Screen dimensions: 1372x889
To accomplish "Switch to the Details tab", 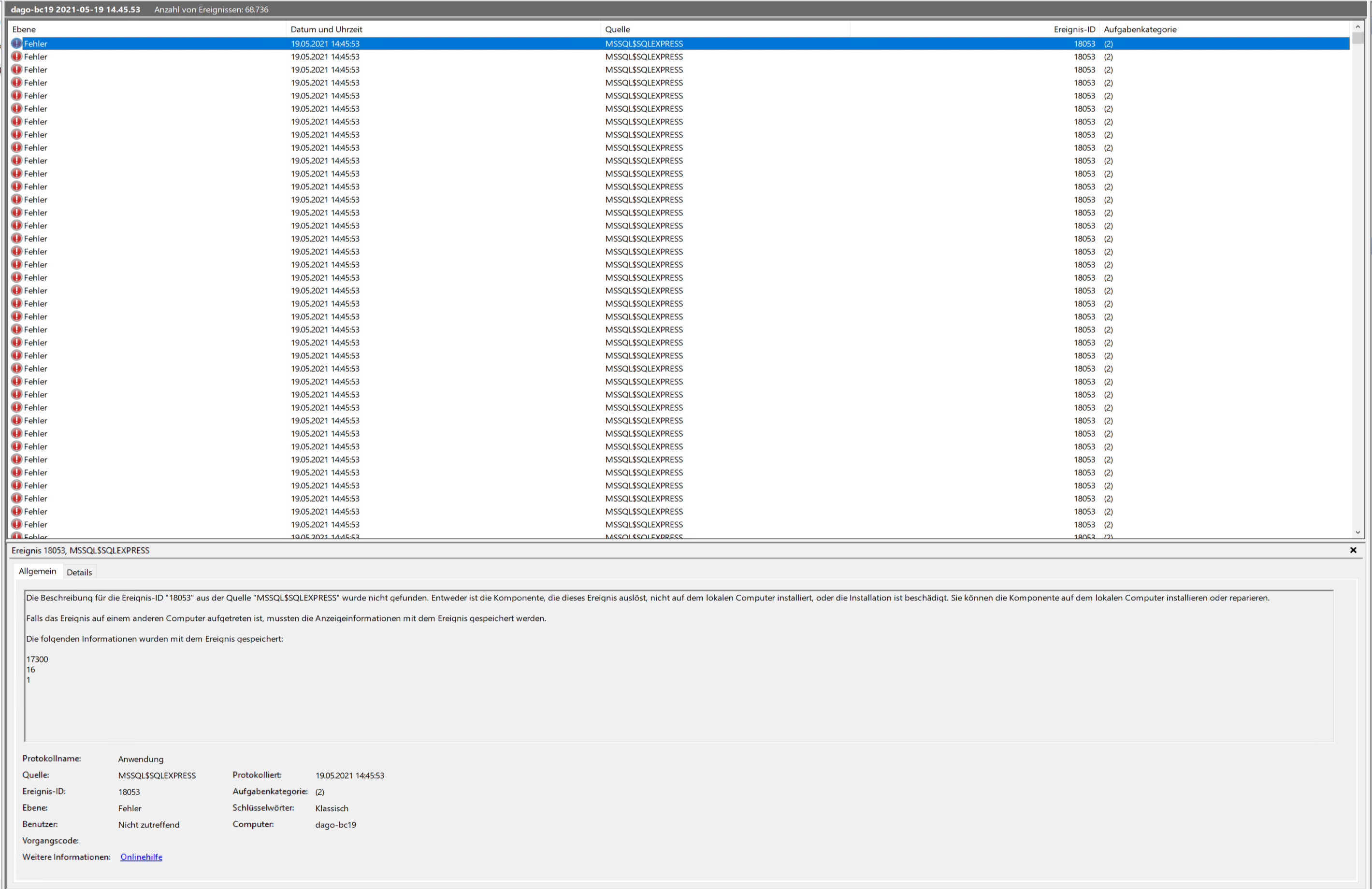I will click(79, 572).
